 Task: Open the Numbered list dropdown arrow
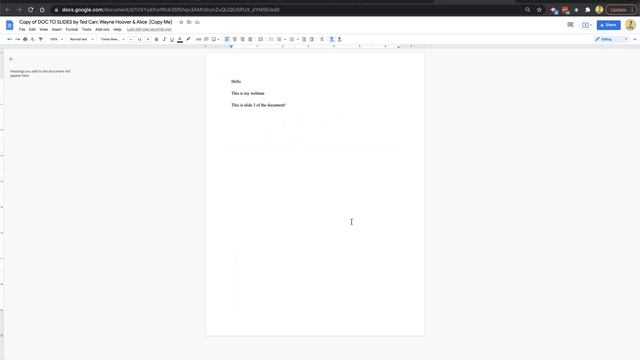click(x=298, y=39)
